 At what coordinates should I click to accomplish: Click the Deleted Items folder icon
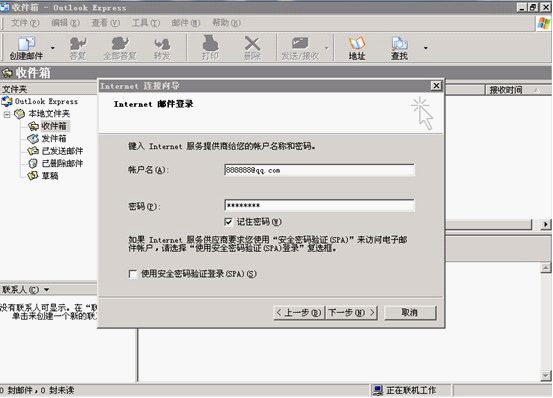[33, 164]
